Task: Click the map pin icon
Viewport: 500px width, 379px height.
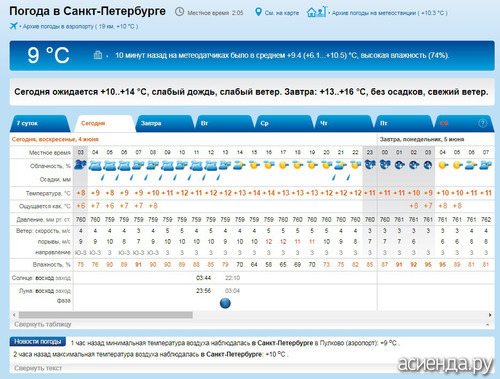Action: click(258, 12)
